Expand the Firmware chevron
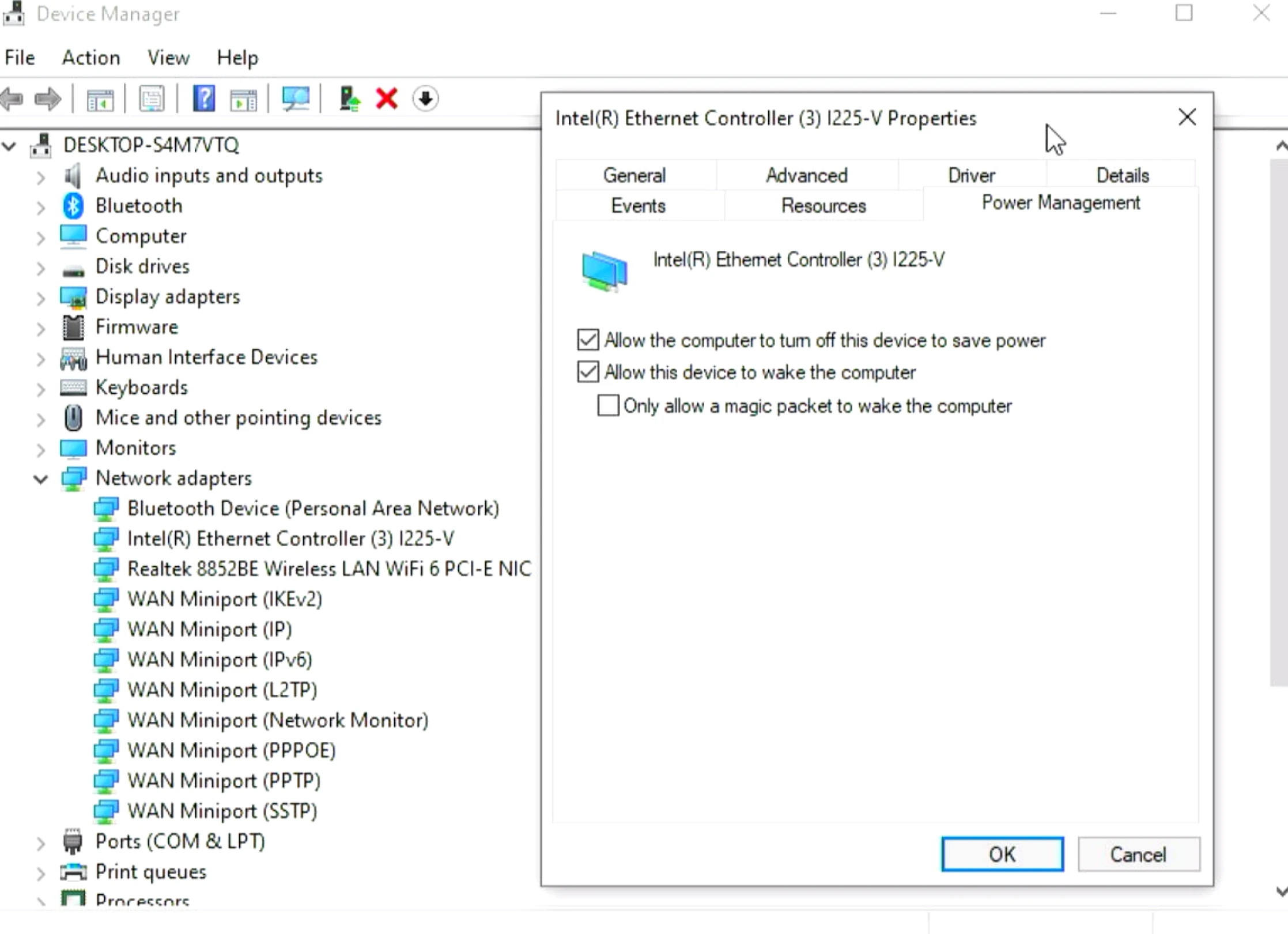The height and width of the screenshot is (934, 1288). click(40, 328)
